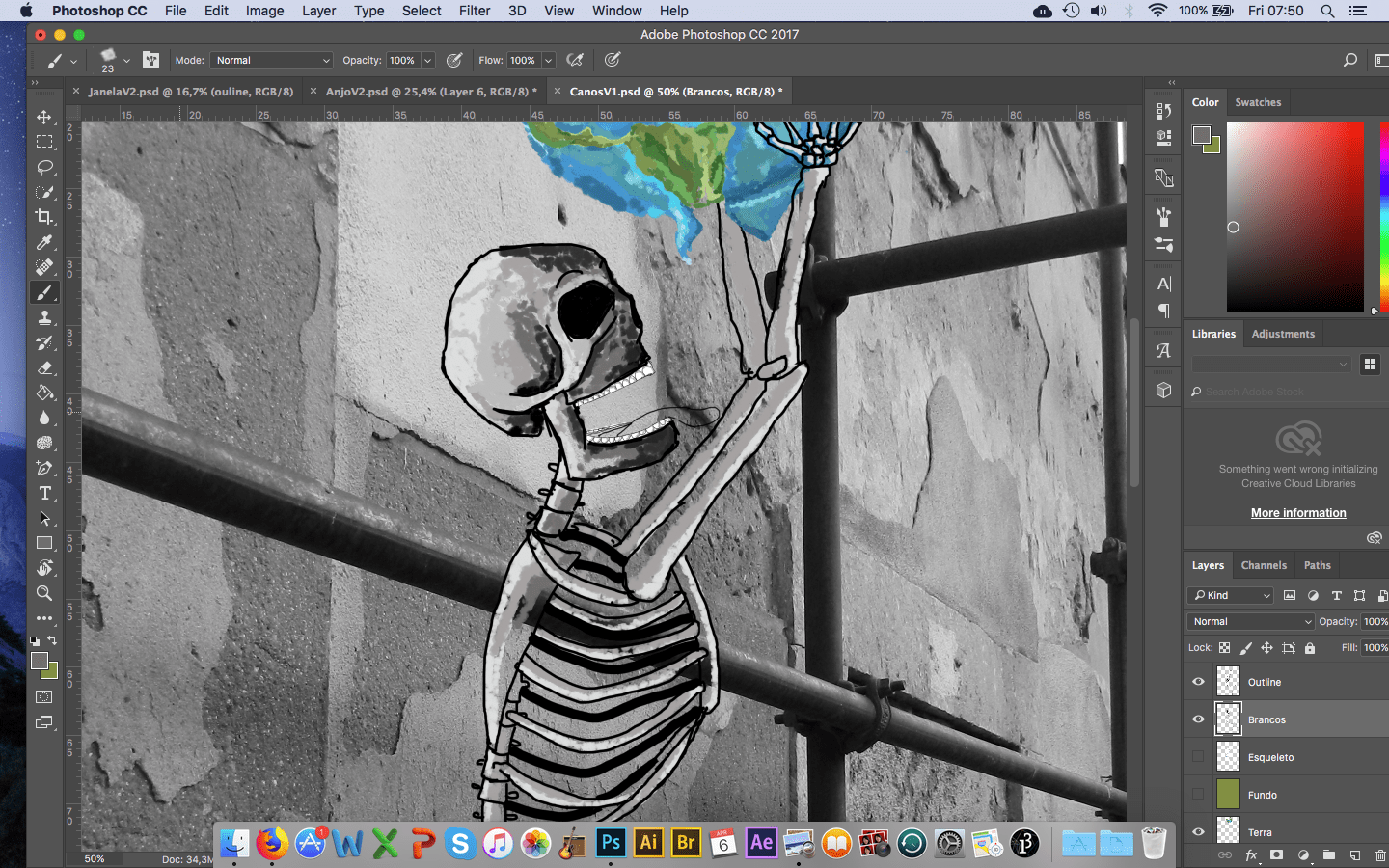Select the Eraser tool
This screenshot has height=868, width=1389.
pos(44,367)
